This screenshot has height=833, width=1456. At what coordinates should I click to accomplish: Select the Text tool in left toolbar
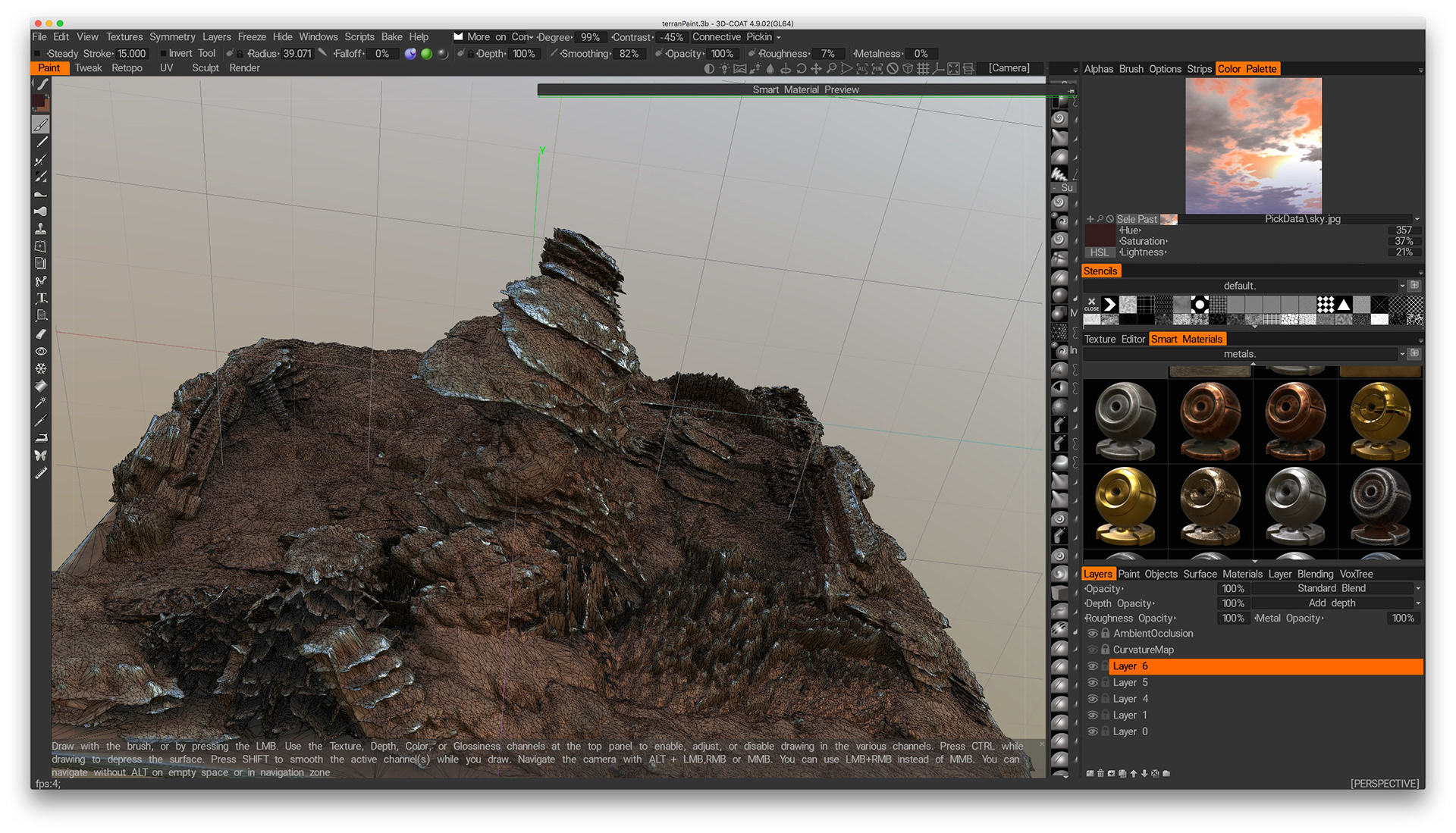click(42, 298)
